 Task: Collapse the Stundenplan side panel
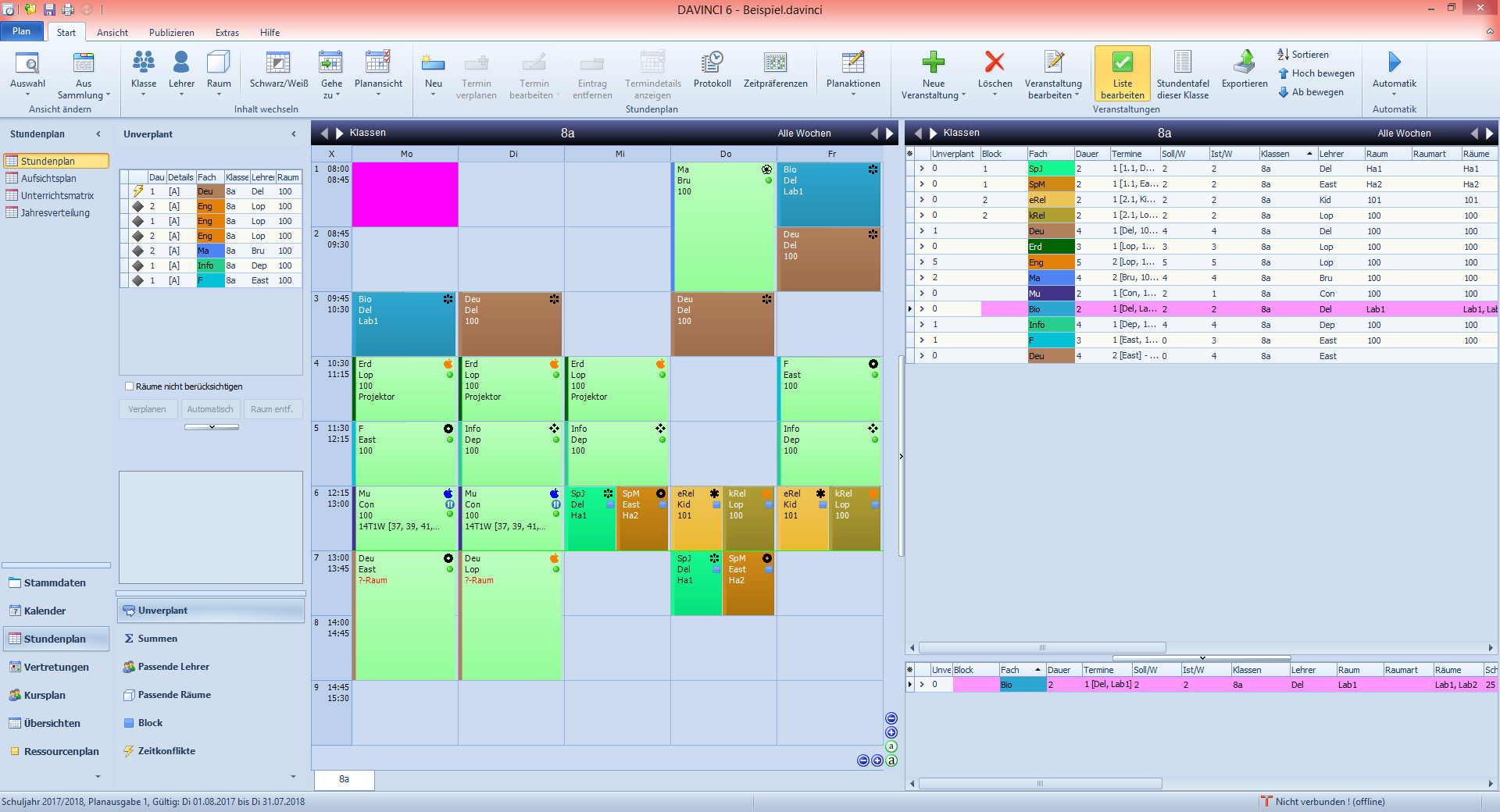point(98,134)
